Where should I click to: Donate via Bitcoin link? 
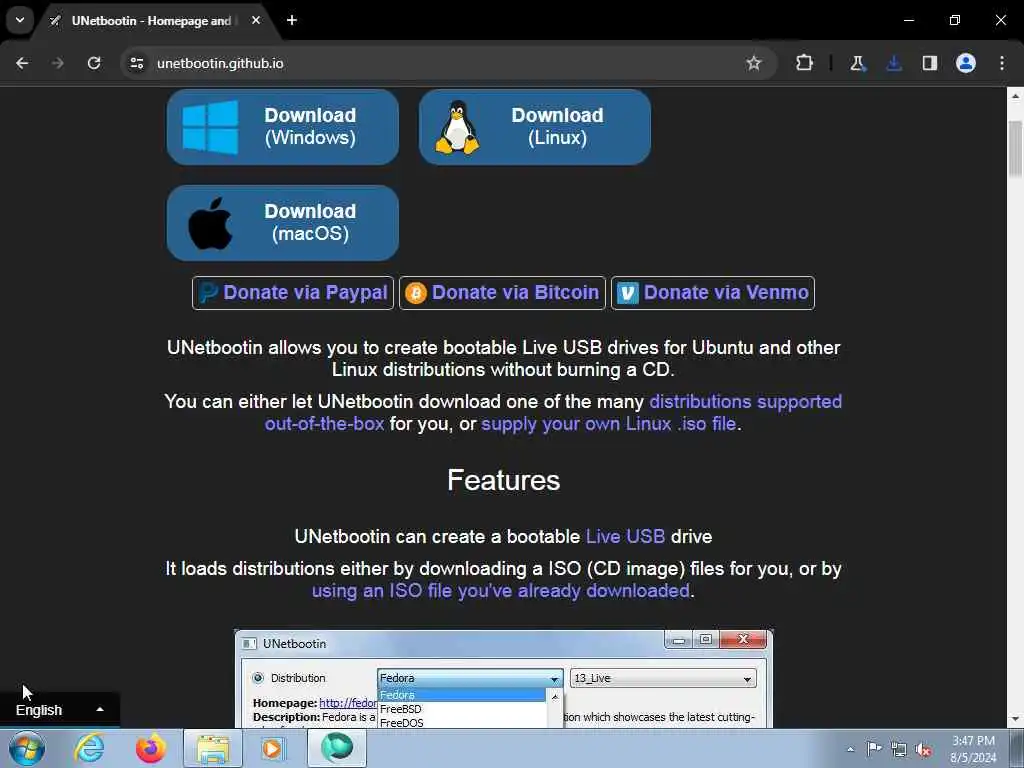pos(503,293)
